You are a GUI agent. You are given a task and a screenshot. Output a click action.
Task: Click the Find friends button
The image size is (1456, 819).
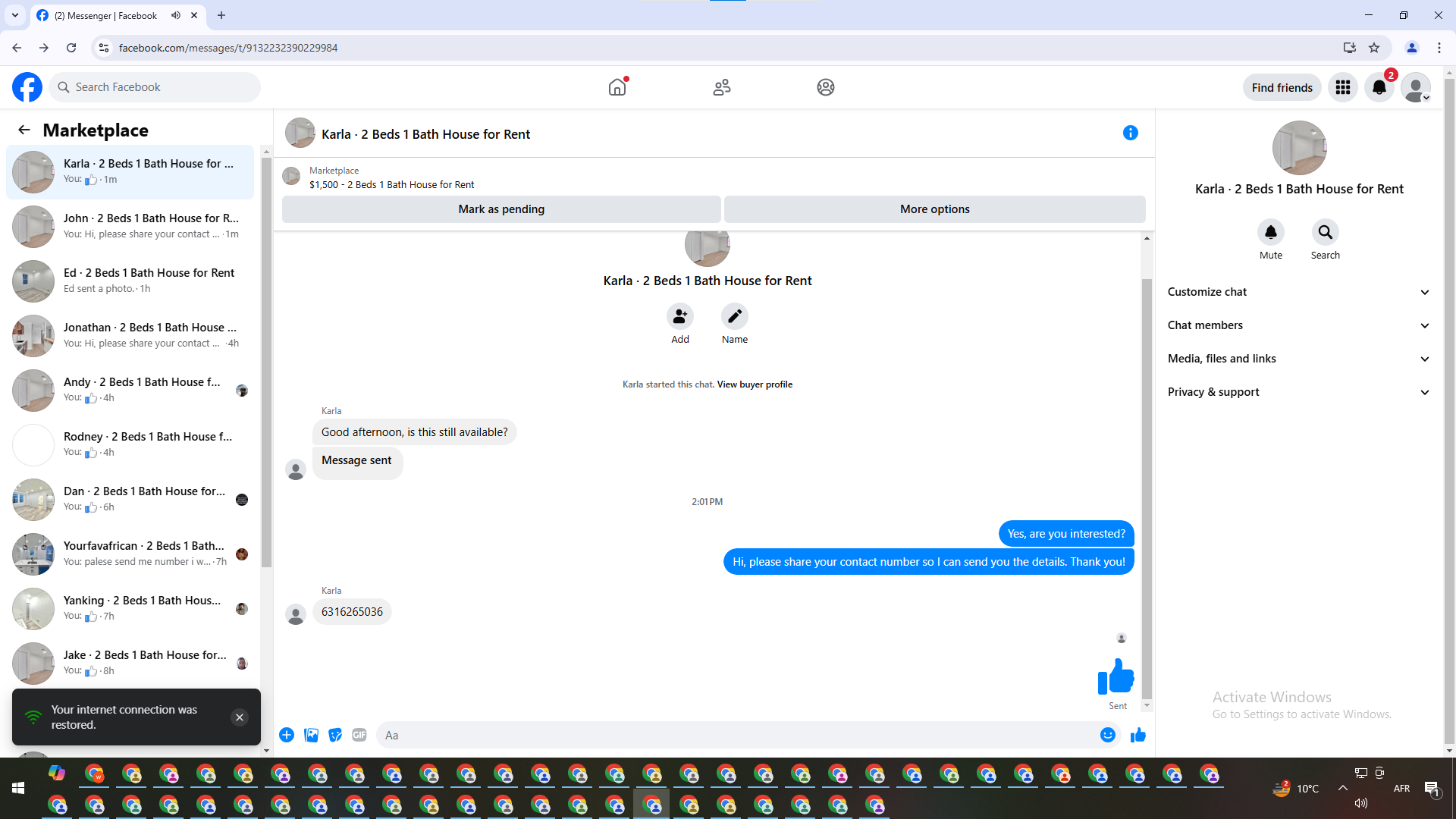coord(1282,87)
